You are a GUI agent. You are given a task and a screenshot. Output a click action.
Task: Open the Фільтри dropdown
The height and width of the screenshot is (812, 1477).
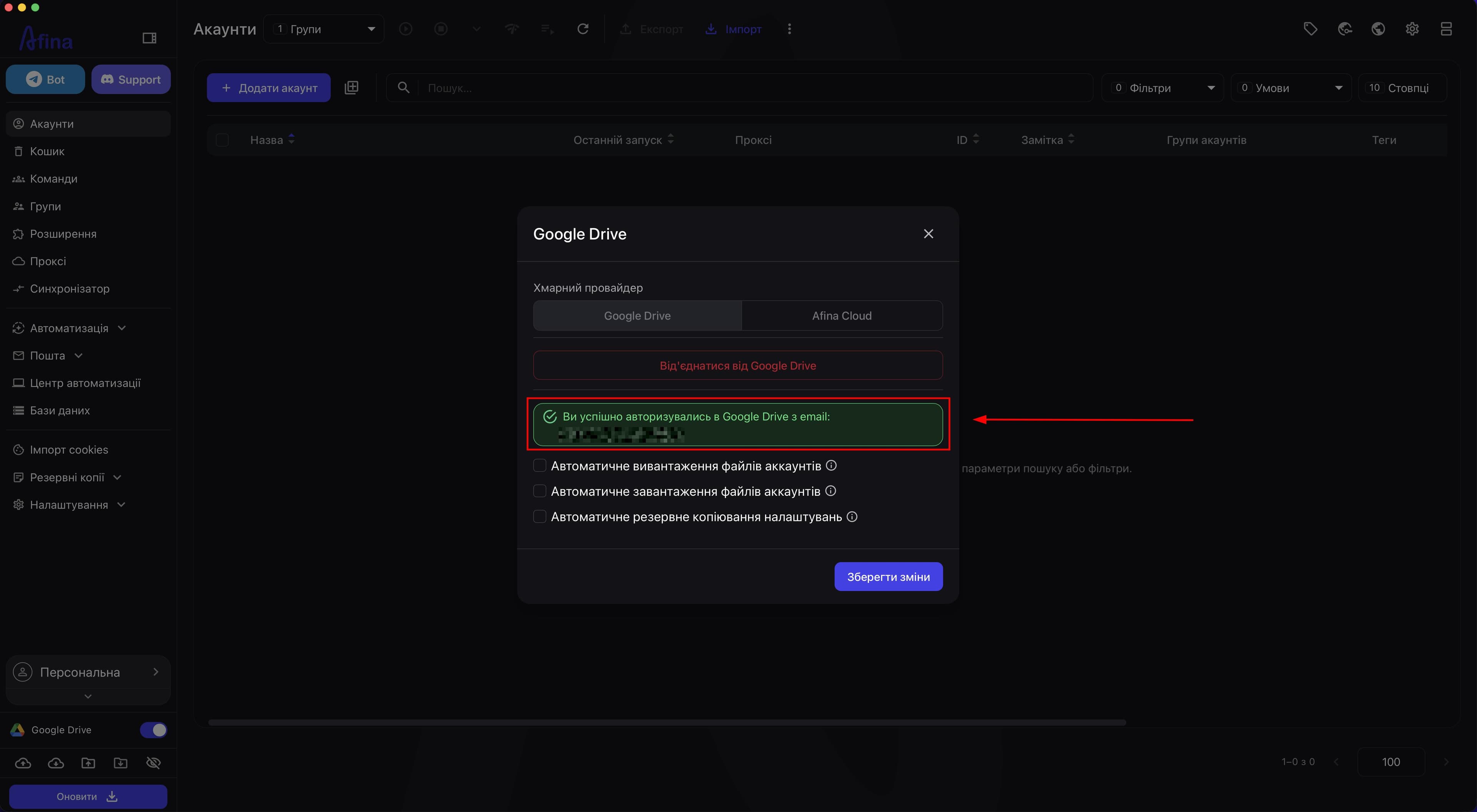coord(1163,88)
